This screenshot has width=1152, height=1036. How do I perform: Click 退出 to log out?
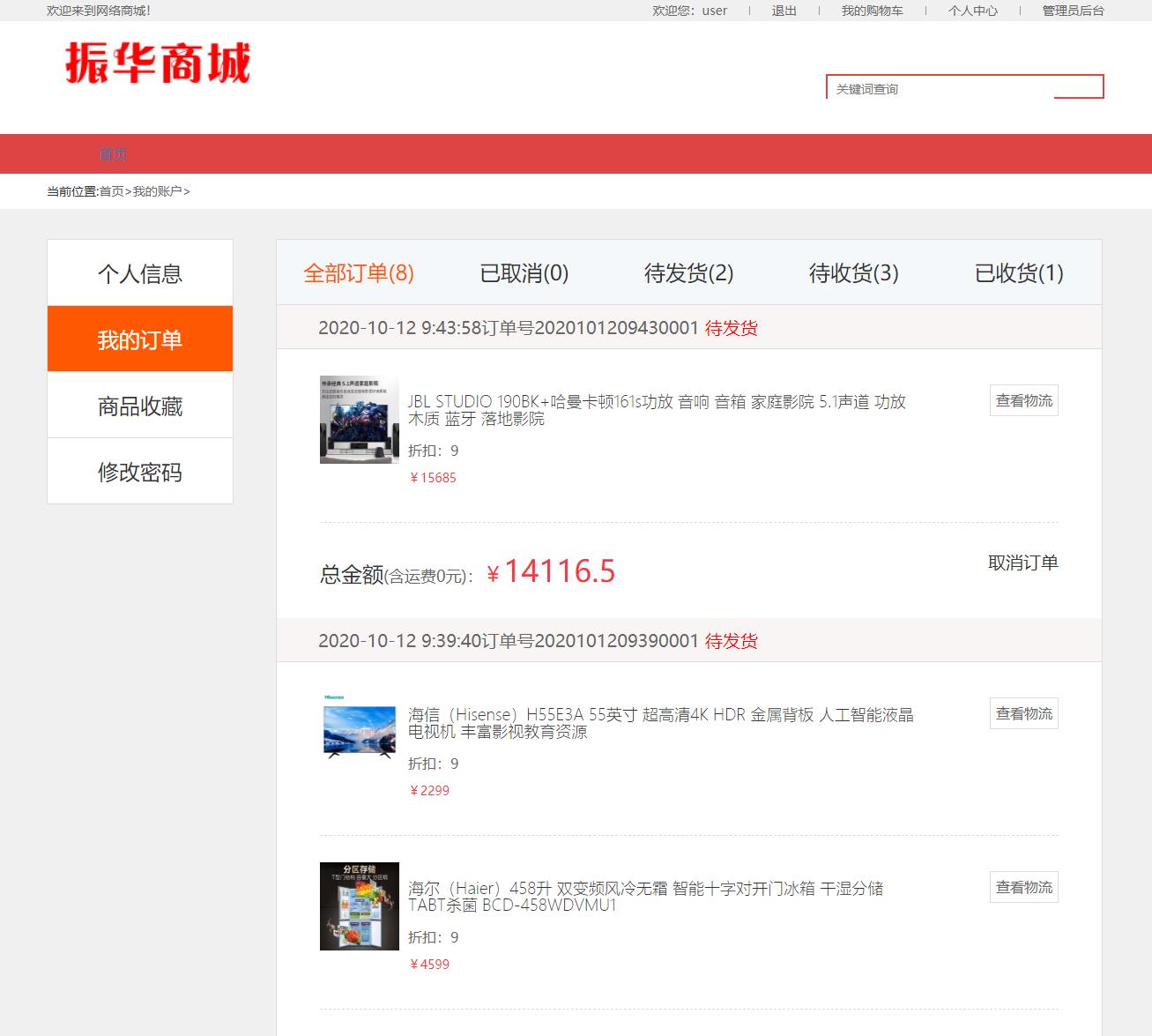(784, 11)
